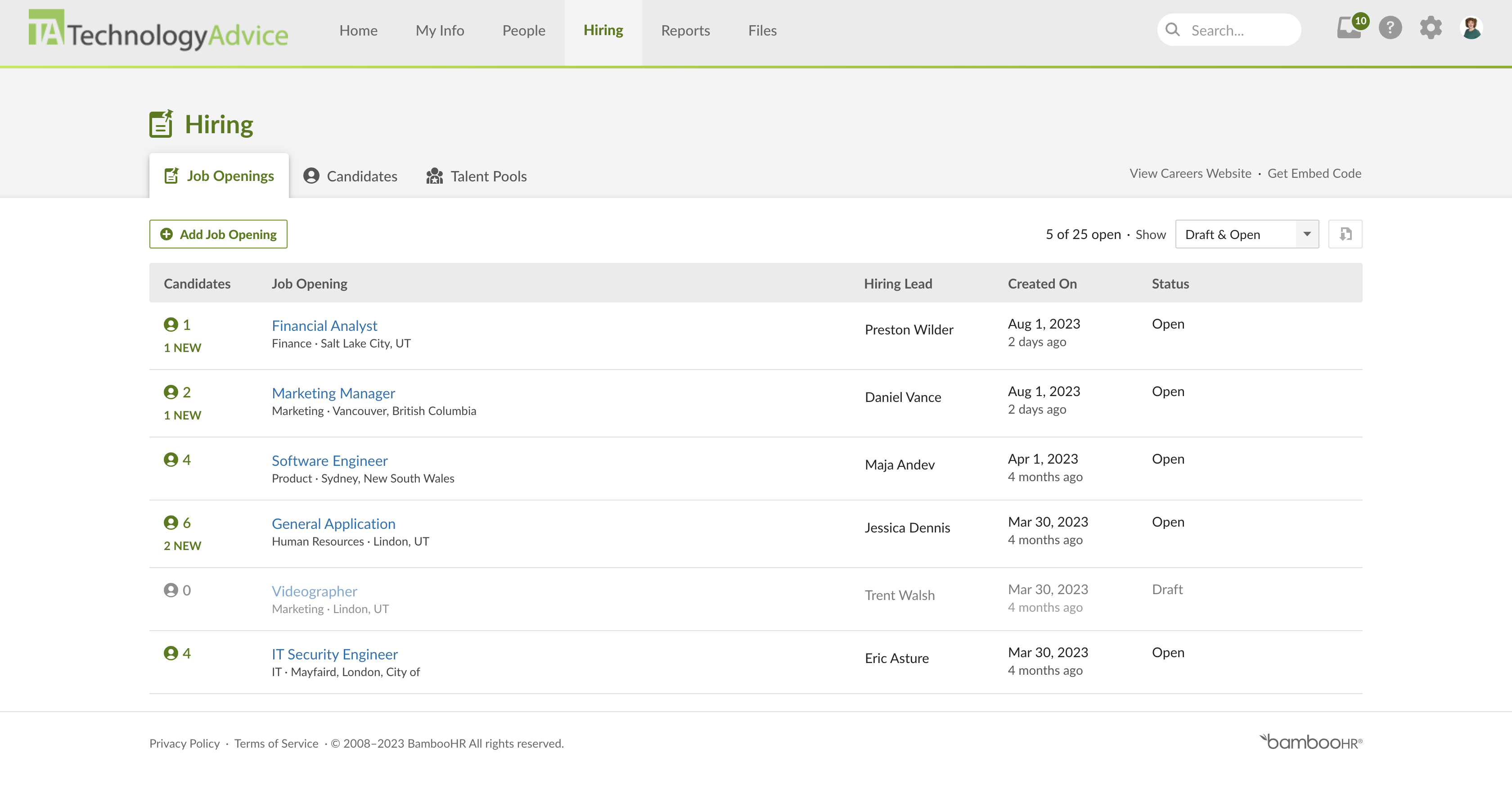Image resolution: width=1512 pixels, height=794 pixels.
Task: Open the user profile avatar menu
Action: pos(1471,27)
